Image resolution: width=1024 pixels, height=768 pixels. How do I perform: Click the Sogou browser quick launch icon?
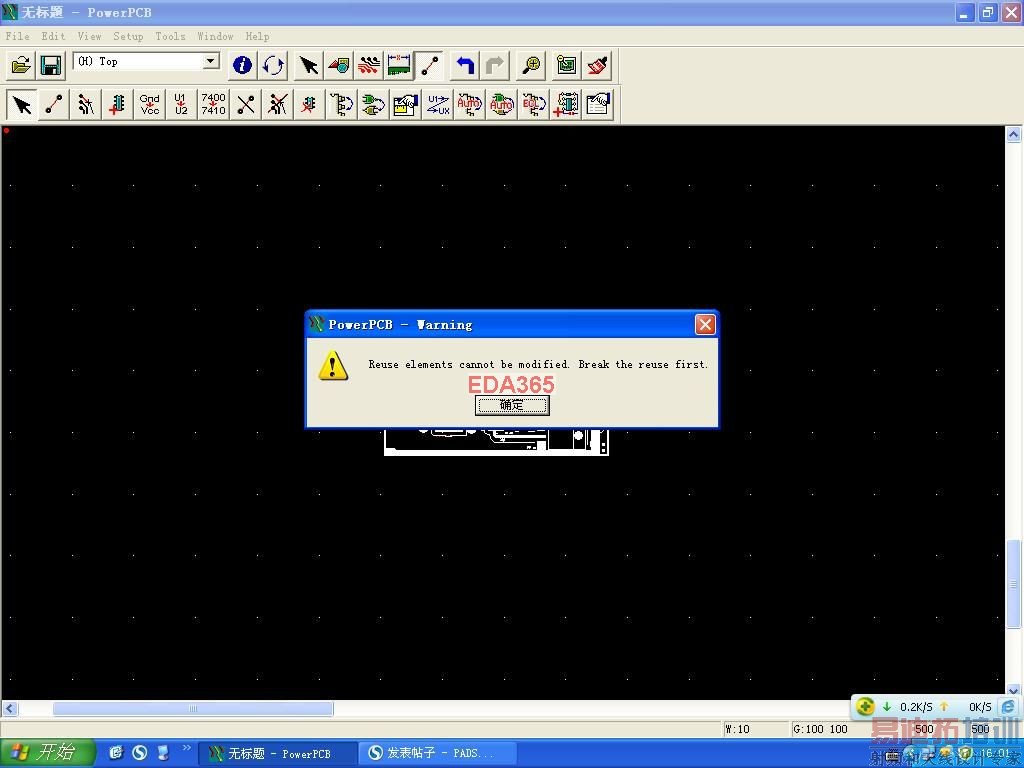tap(139, 753)
